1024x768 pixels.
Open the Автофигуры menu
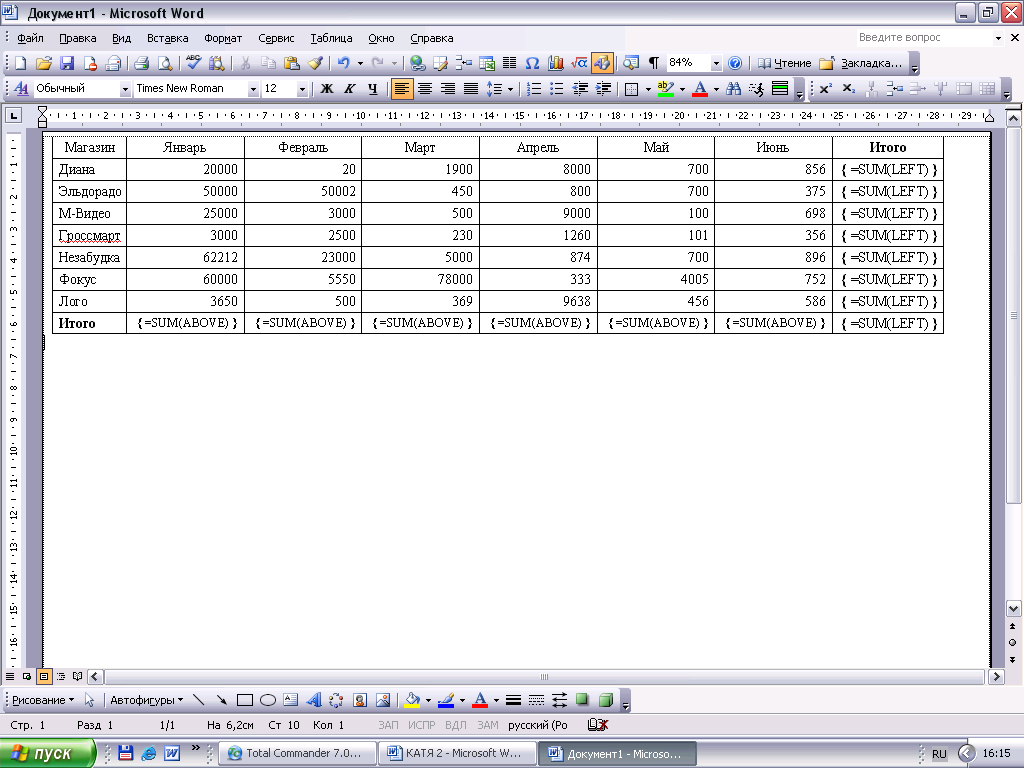146,700
